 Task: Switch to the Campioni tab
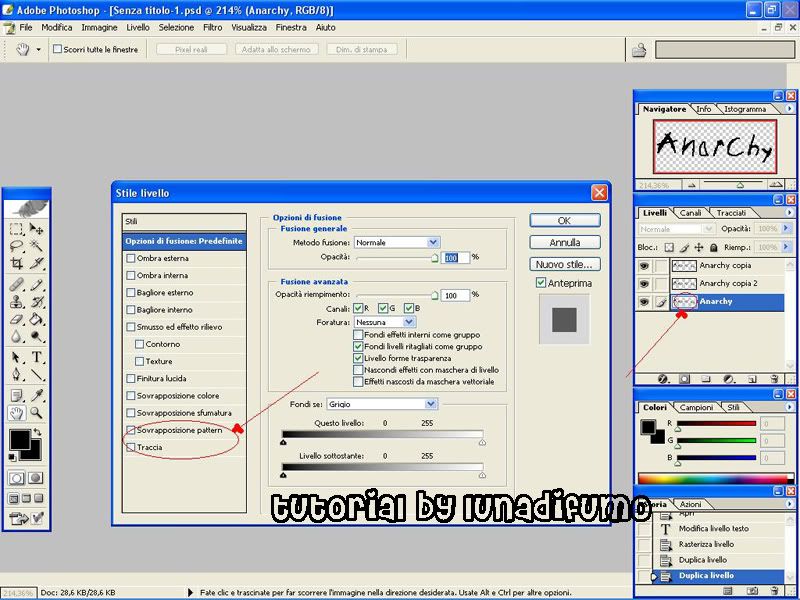tap(696, 407)
